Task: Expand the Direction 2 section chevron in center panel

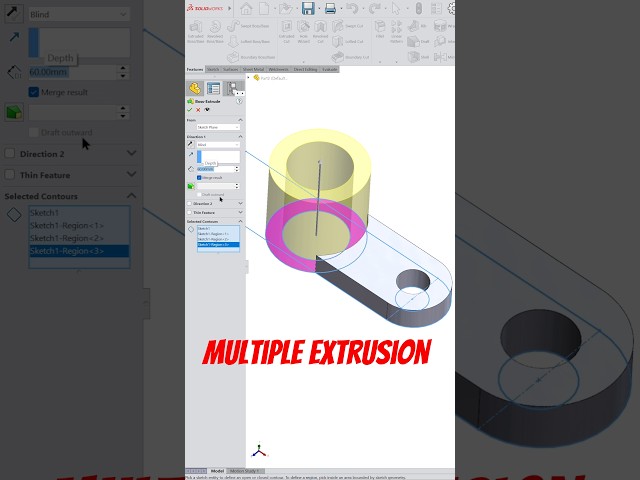Action: click(x=240, y=203)
